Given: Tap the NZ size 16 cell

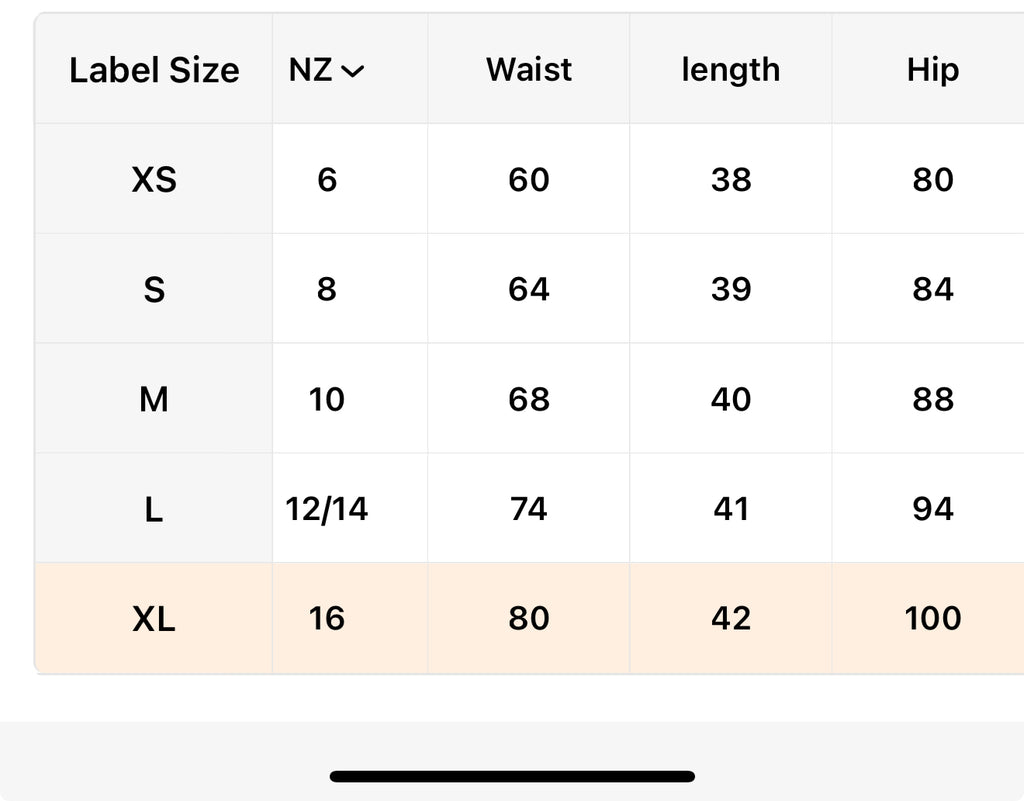Looking at the screenshot, I should tap(327, 619).
